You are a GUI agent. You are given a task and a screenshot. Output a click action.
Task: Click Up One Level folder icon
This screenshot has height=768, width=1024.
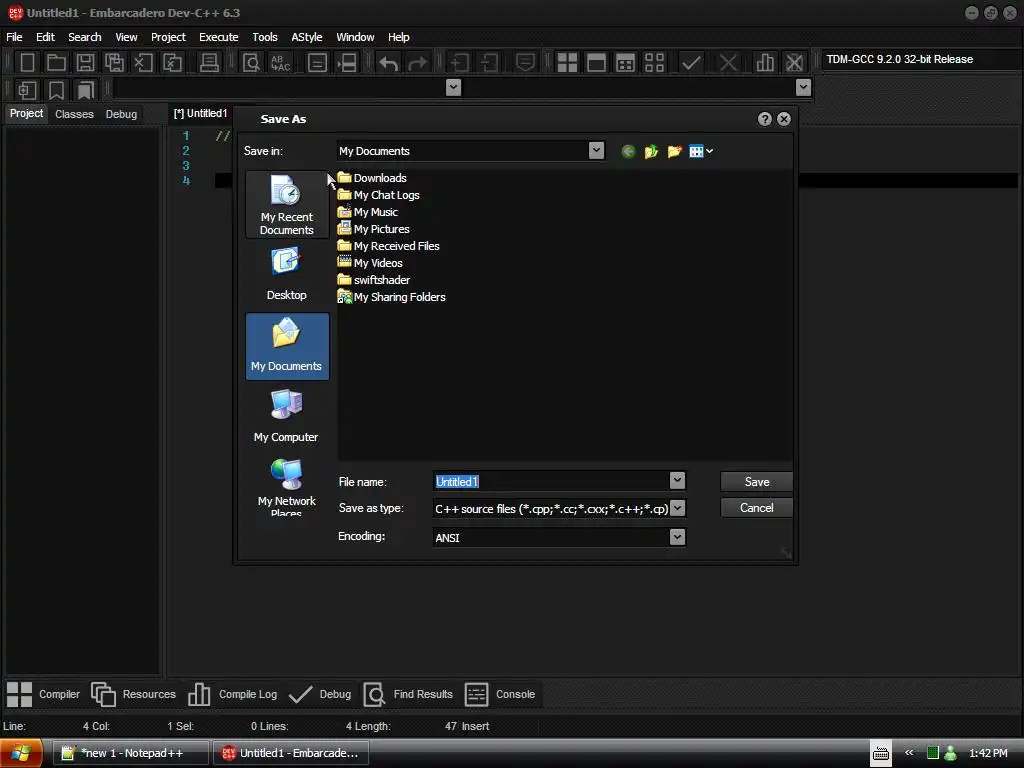coord(651,152)
